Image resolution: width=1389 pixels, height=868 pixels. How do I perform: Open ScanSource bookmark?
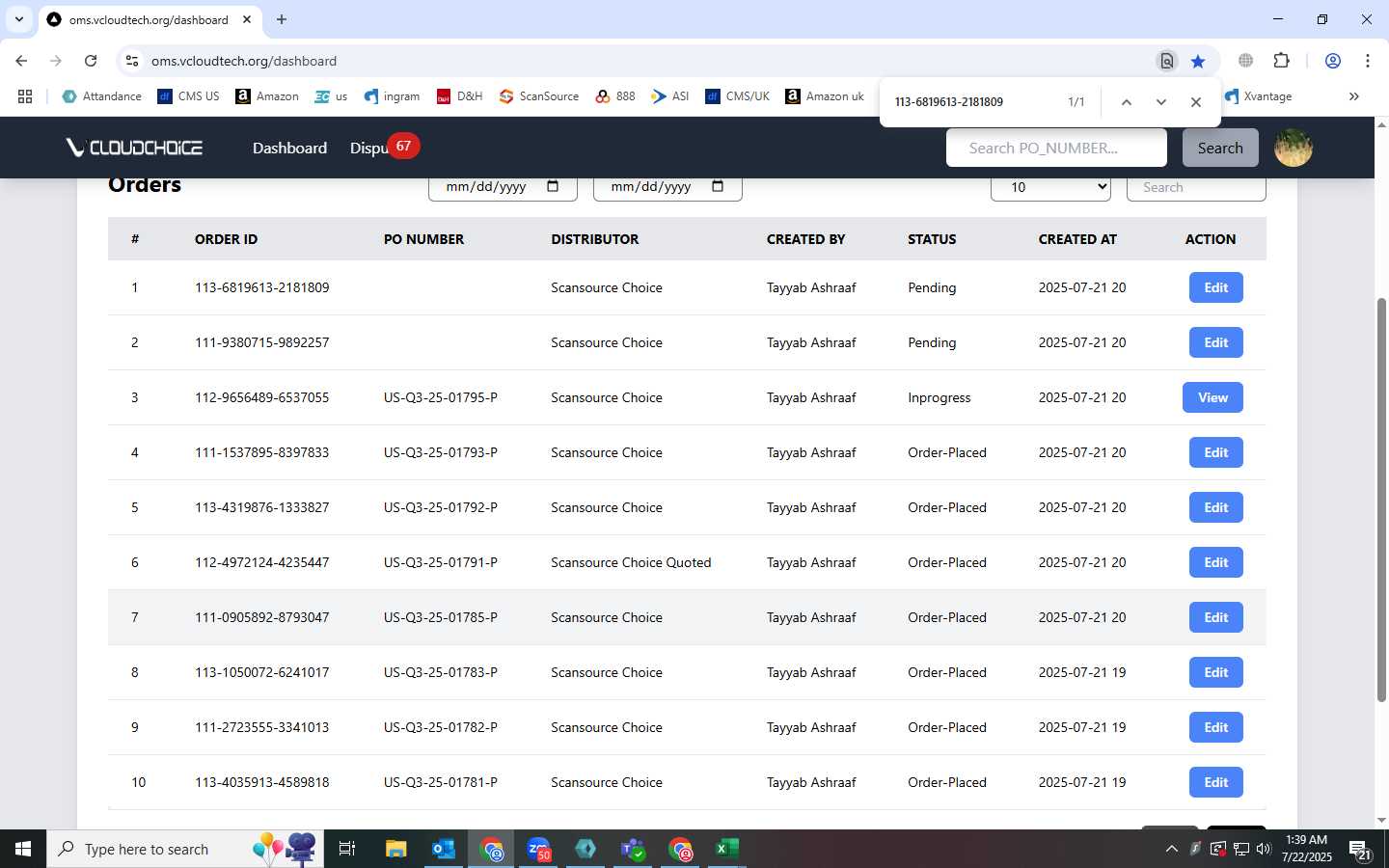coord(538,96)
